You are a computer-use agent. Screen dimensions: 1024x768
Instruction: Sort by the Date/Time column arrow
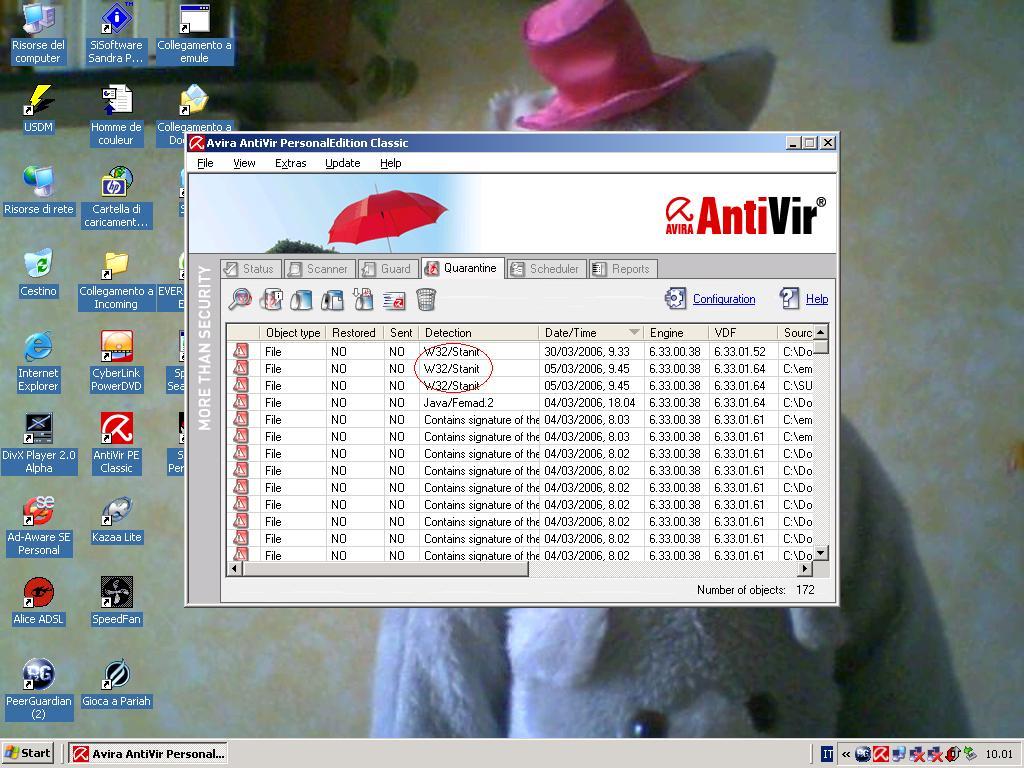click(x=633, y=332)
